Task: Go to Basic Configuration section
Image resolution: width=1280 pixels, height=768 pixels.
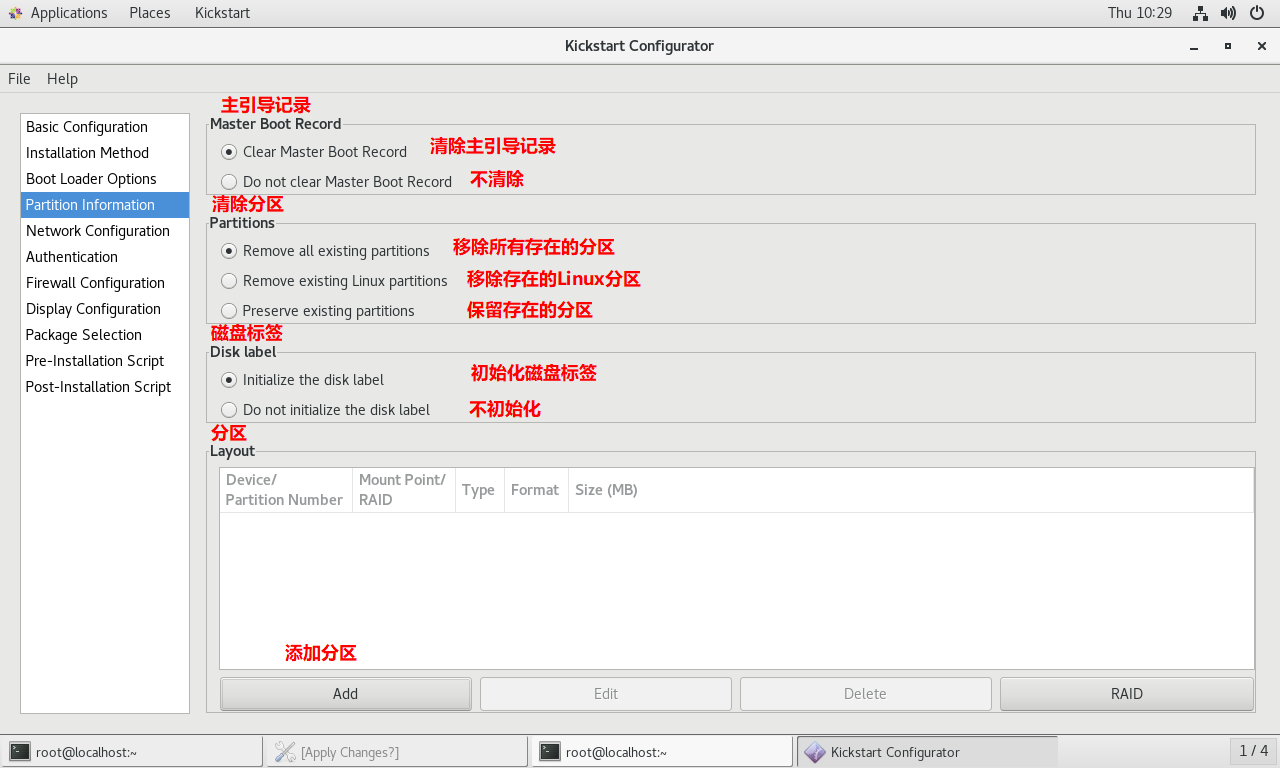Action: click(x=105, y=127)
